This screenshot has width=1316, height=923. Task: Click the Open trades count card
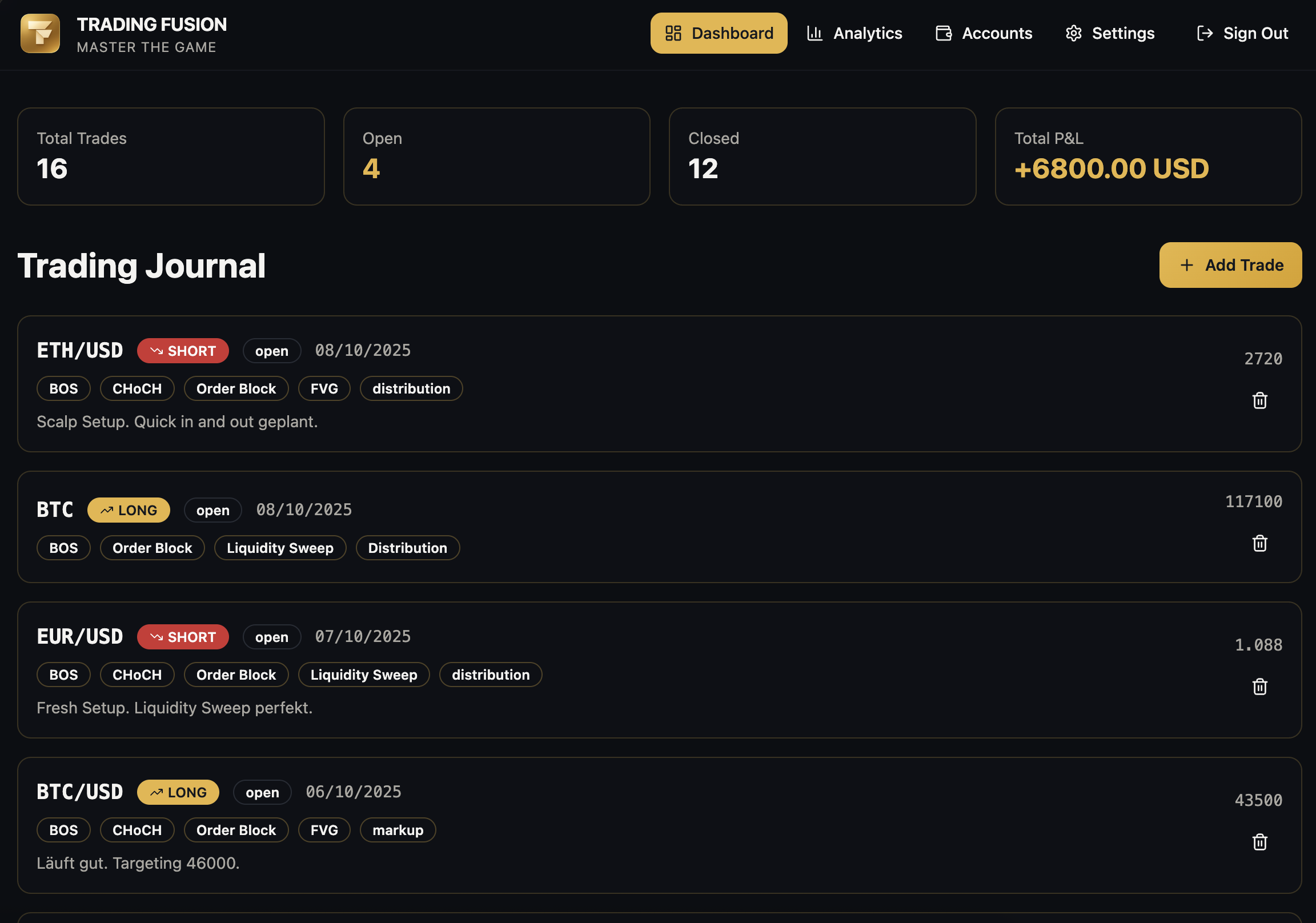pos(496,156)
